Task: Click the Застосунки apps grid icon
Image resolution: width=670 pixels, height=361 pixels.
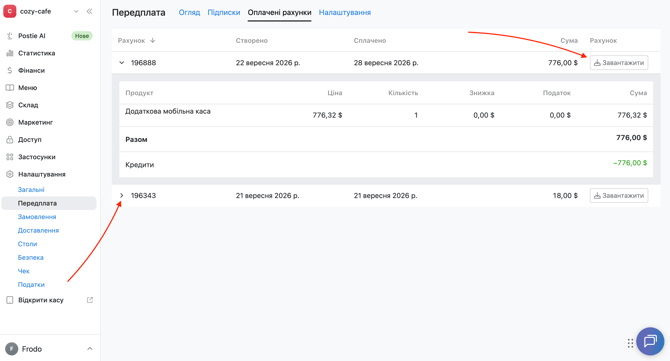Action: point(10,157)
